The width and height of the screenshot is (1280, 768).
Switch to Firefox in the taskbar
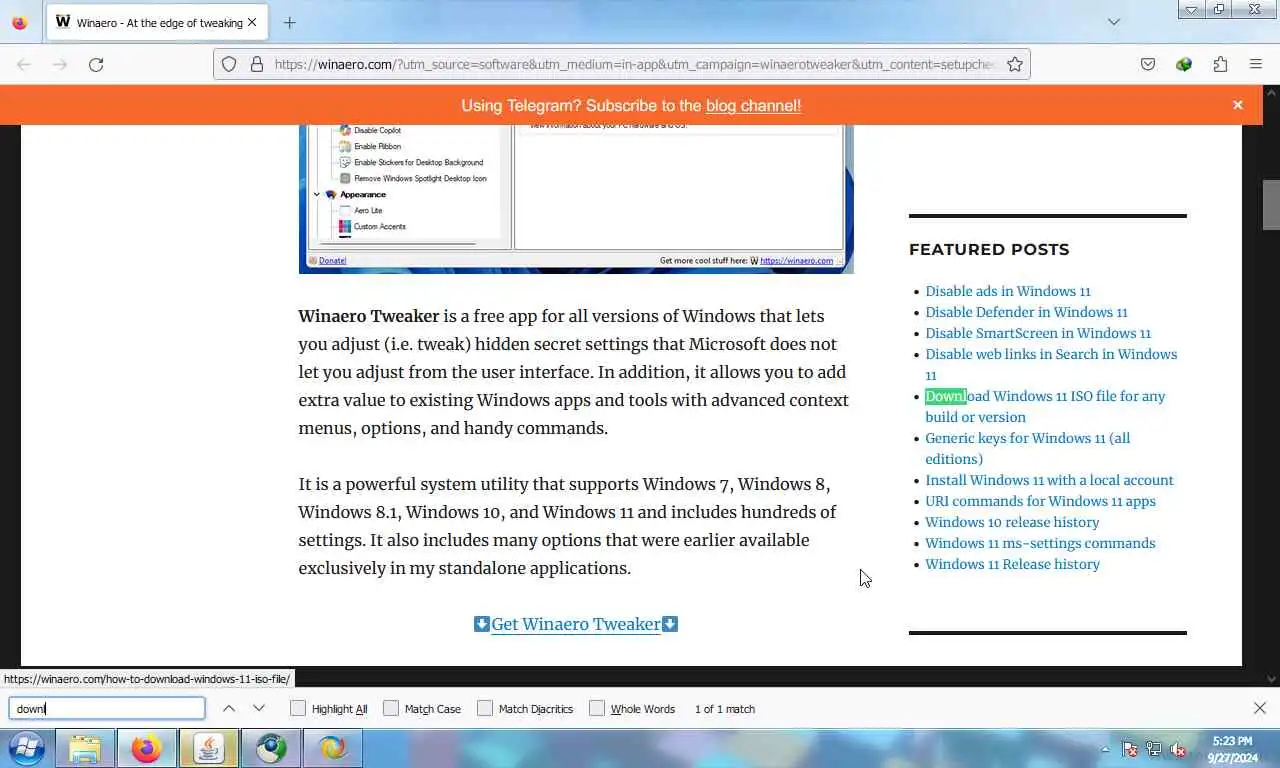point(146,748)
